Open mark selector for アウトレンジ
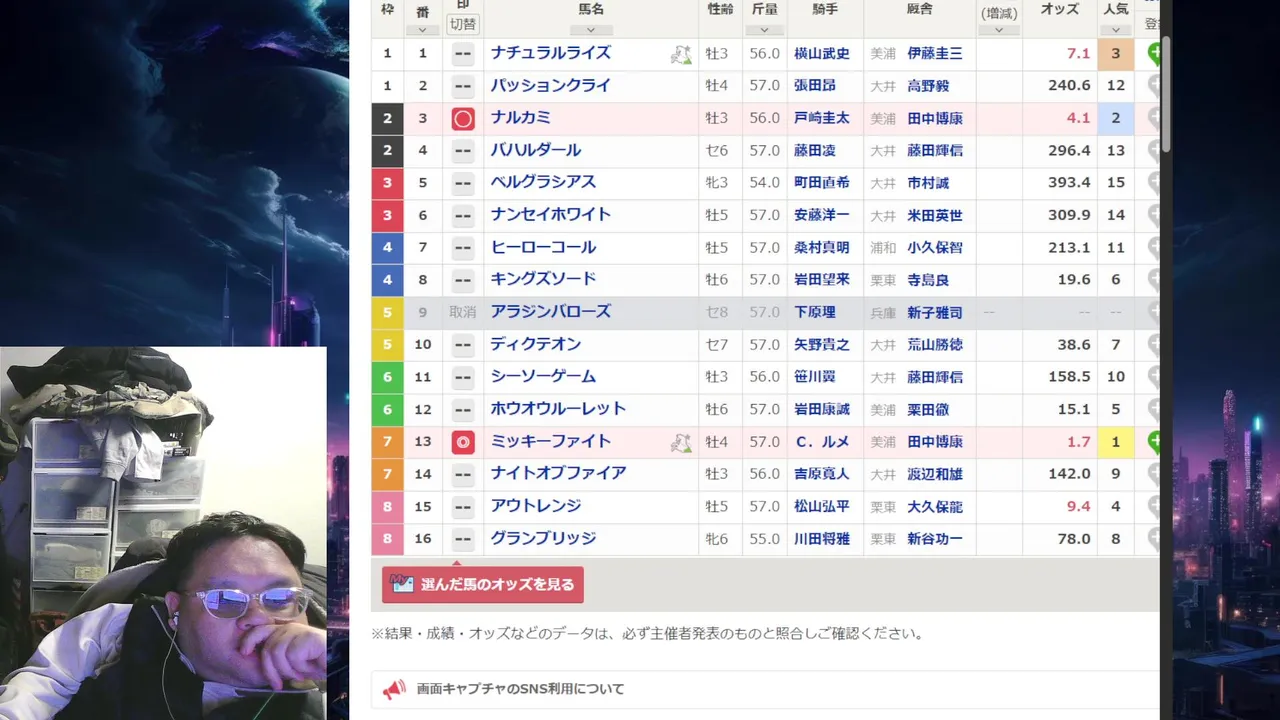This screenshot has width=1280, height=720. 463,506
